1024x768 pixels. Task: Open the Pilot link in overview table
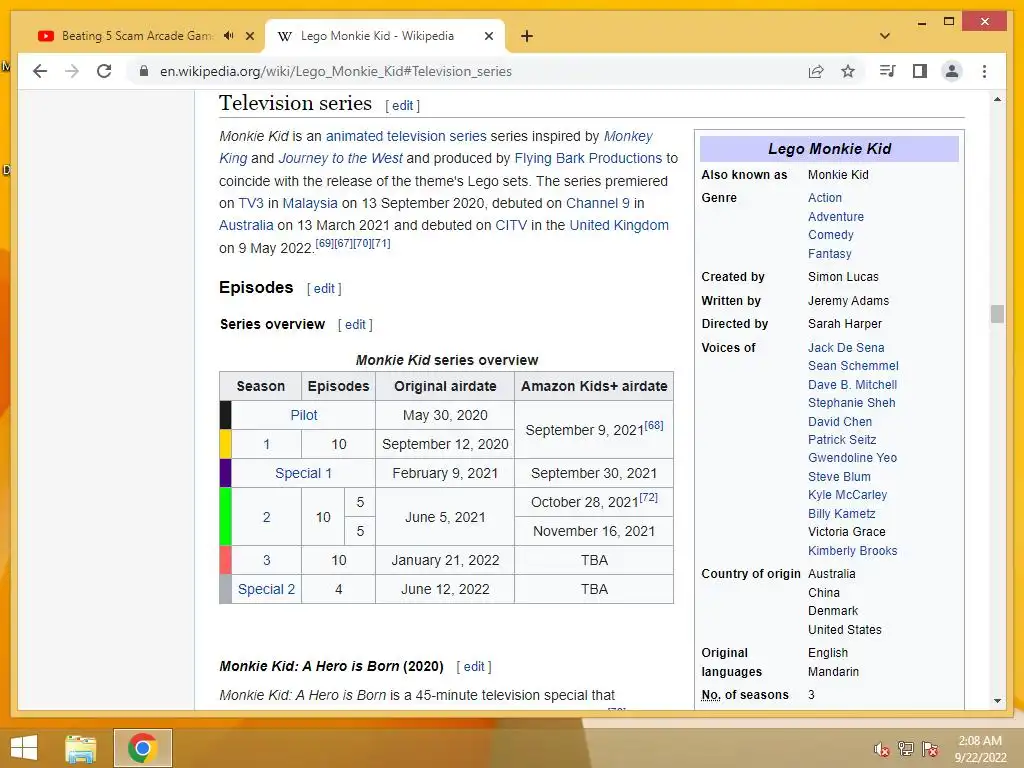tap(304, 415)
